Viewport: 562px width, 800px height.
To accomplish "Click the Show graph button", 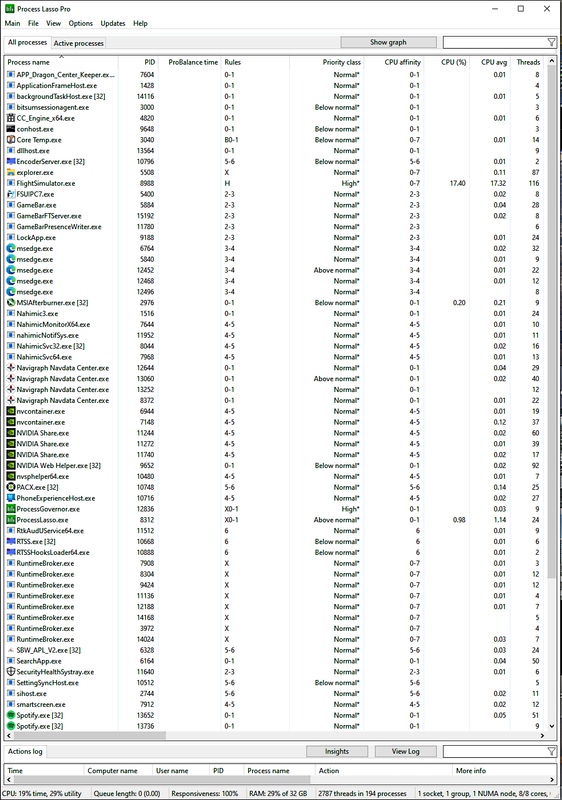I will (388, 42).
